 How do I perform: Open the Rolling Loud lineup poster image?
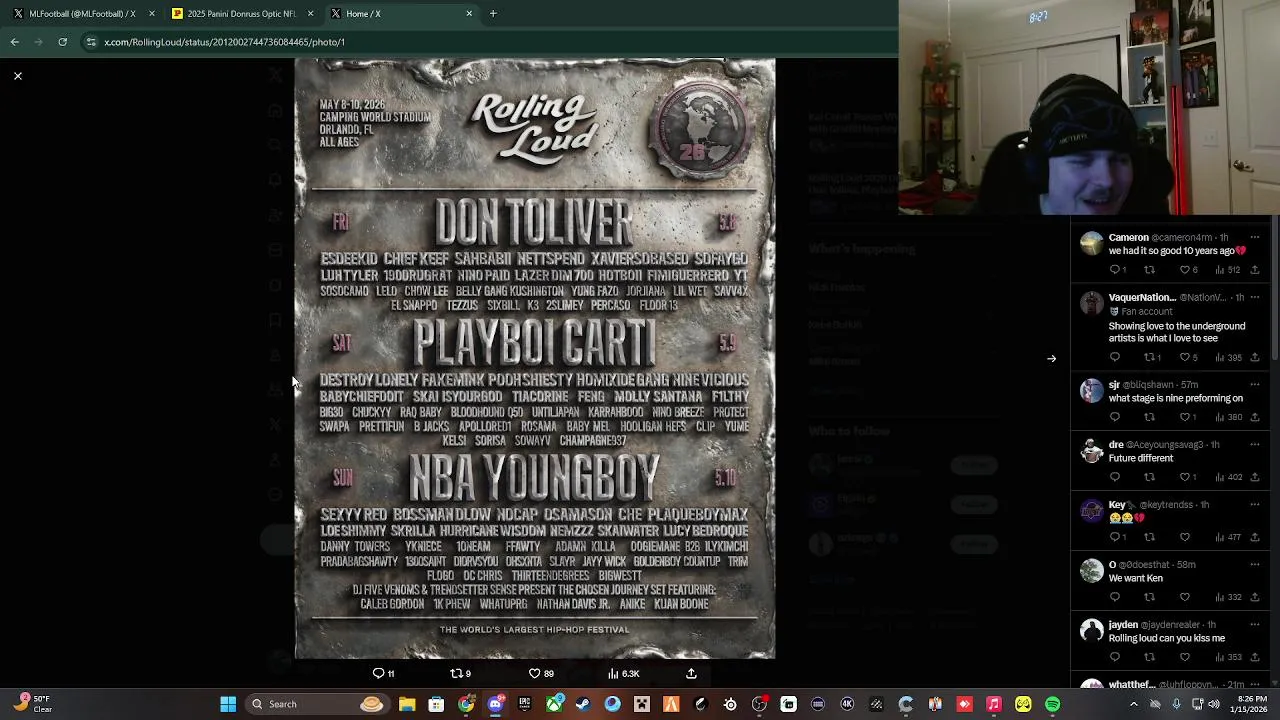click(535, 358)
